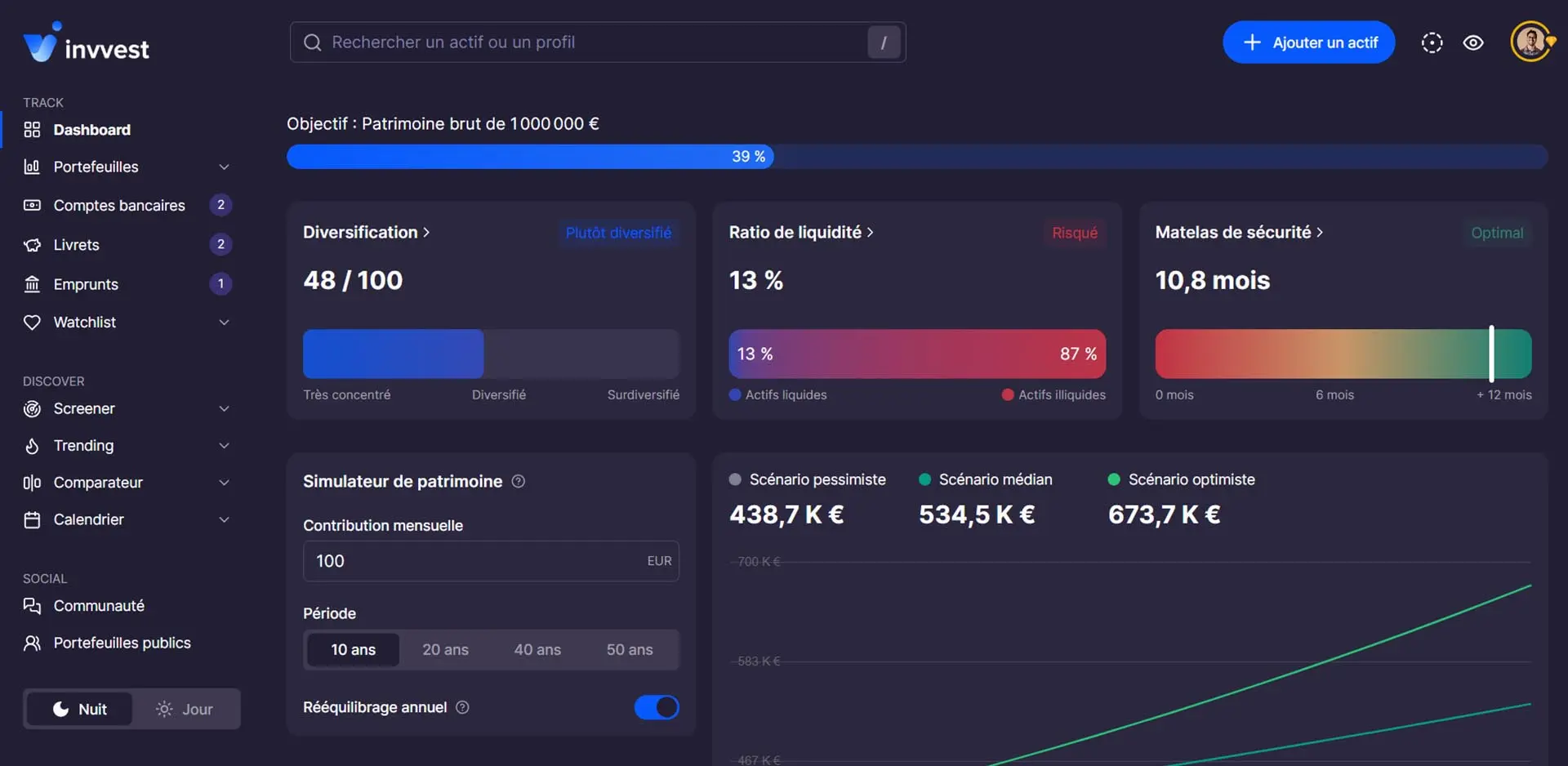Viewport: 1568px width, 766px height.
Task: Enable Rééquilibrage annuel
Action: tap(656, 707)
